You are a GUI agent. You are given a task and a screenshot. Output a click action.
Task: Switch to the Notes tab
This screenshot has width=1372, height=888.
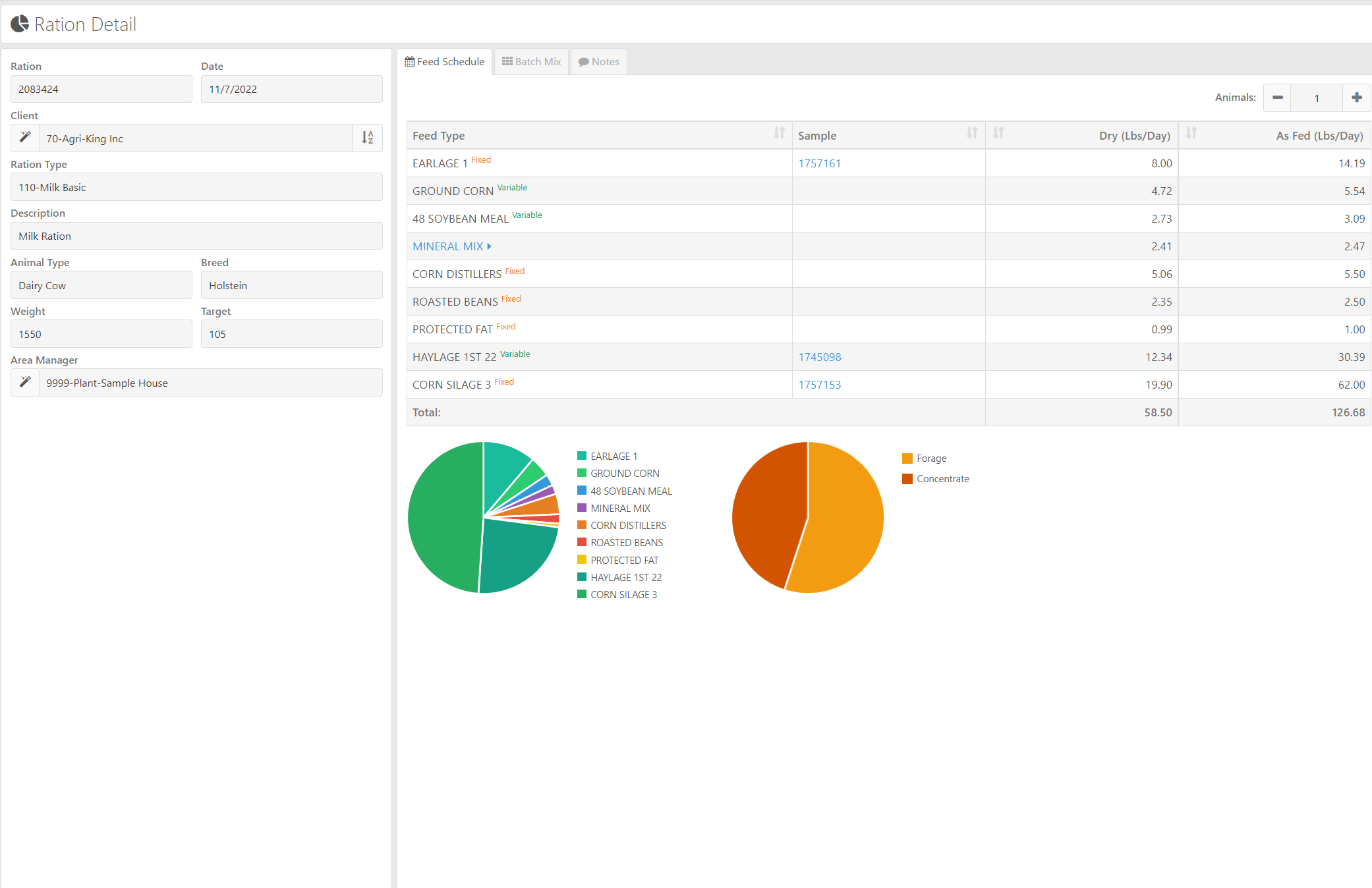tap(598, 62)
